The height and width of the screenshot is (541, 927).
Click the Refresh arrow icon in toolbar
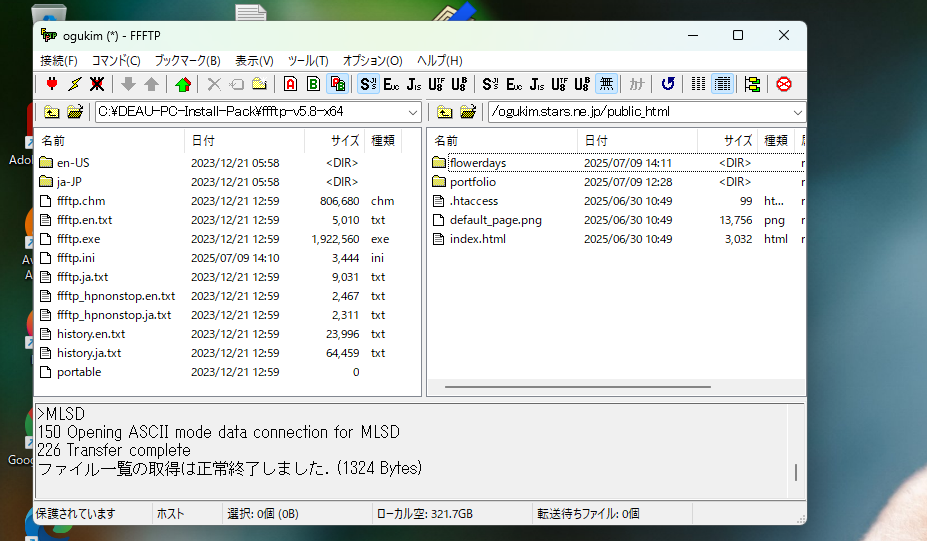(x=668, y=84)
